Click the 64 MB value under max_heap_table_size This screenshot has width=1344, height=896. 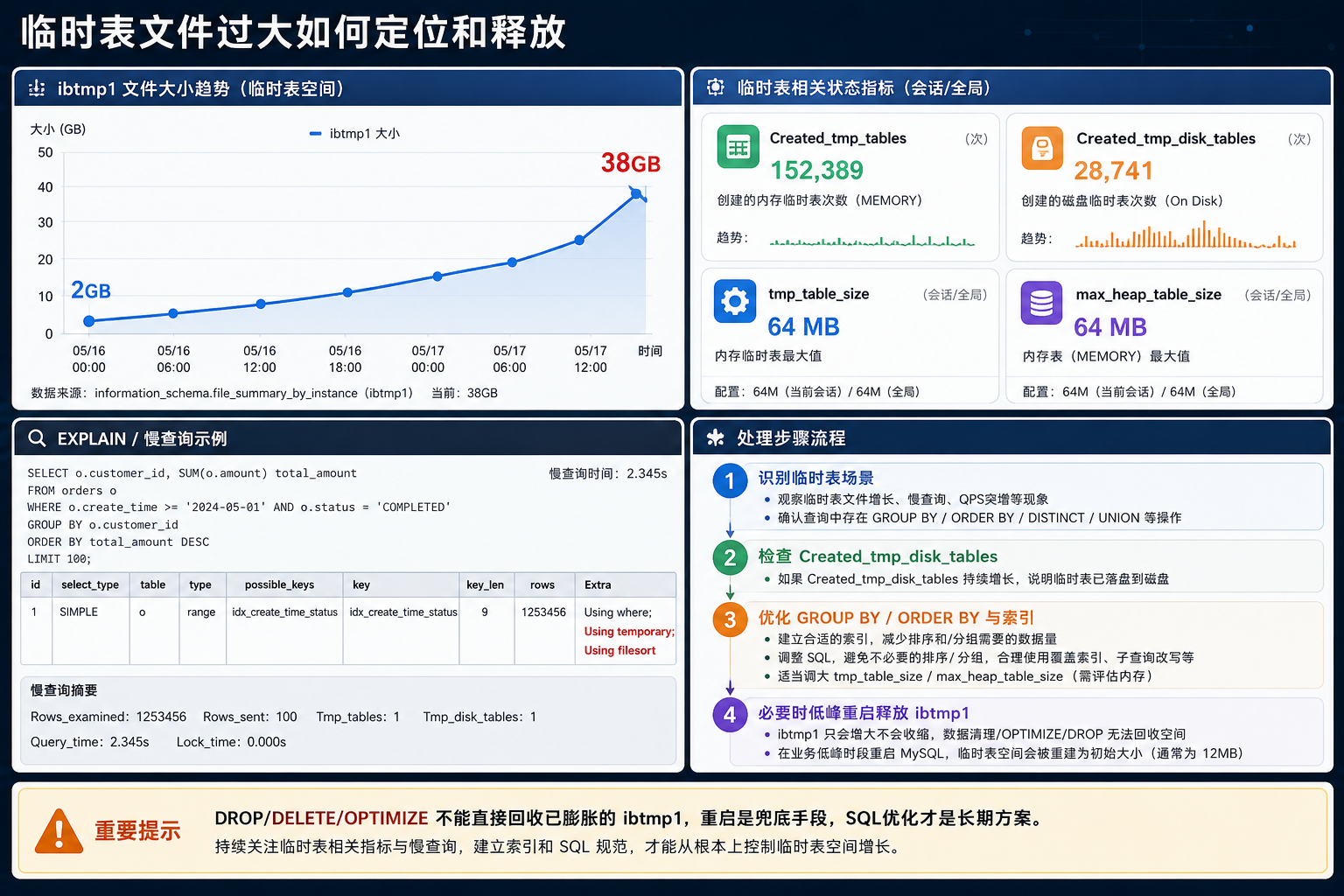[x=1109, y=327]
